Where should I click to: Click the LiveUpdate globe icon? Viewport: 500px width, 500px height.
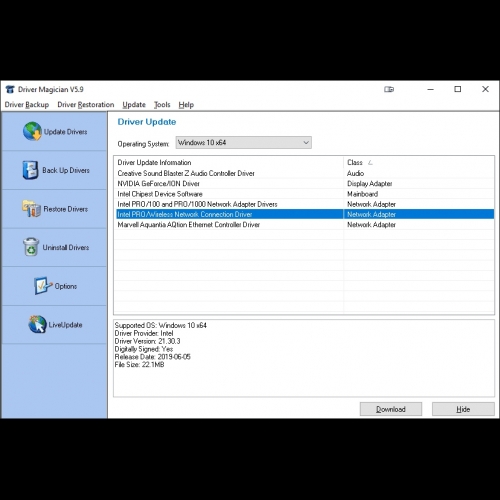pyautogui.click(x=37, y=324)
